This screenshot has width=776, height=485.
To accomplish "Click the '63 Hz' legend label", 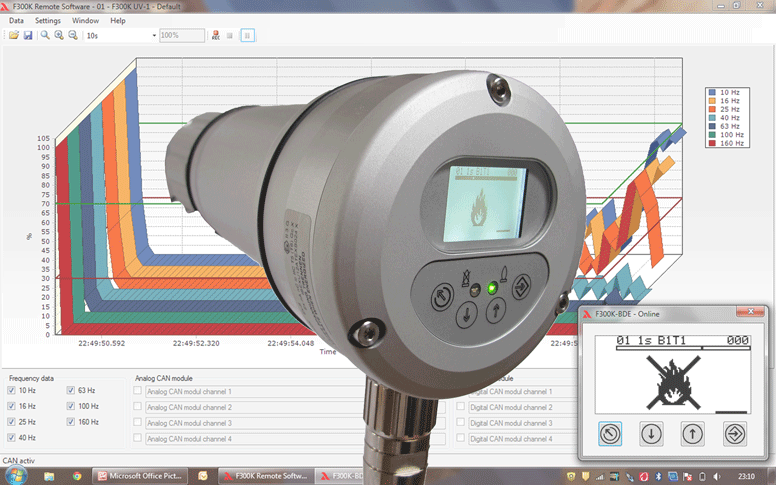I will pyautogui.click(x=730, y=126).
